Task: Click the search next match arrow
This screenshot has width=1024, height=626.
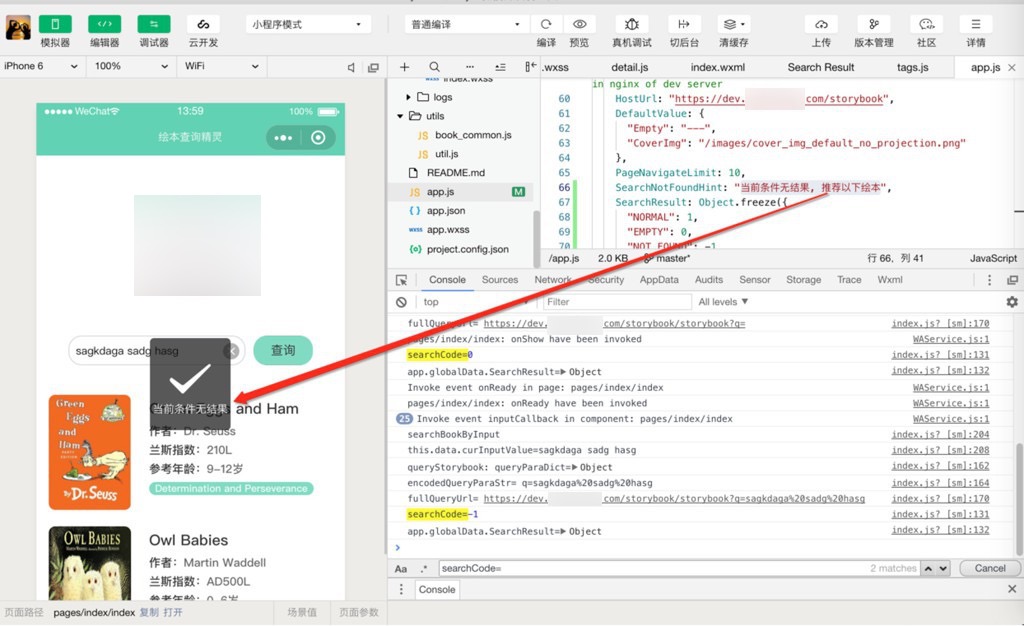Action: (943, 569)
